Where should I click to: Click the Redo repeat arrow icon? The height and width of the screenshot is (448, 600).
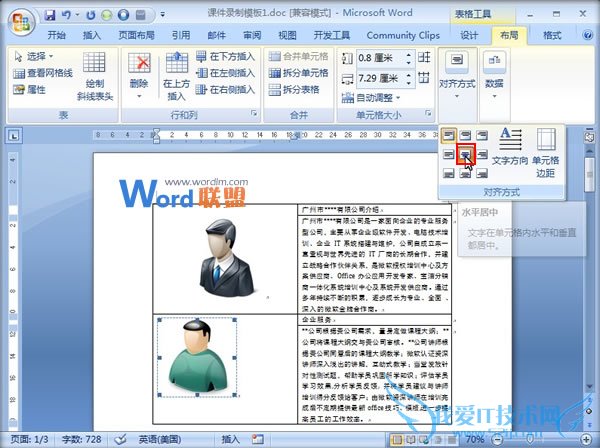pyautogui.click(x=91, y=15)
